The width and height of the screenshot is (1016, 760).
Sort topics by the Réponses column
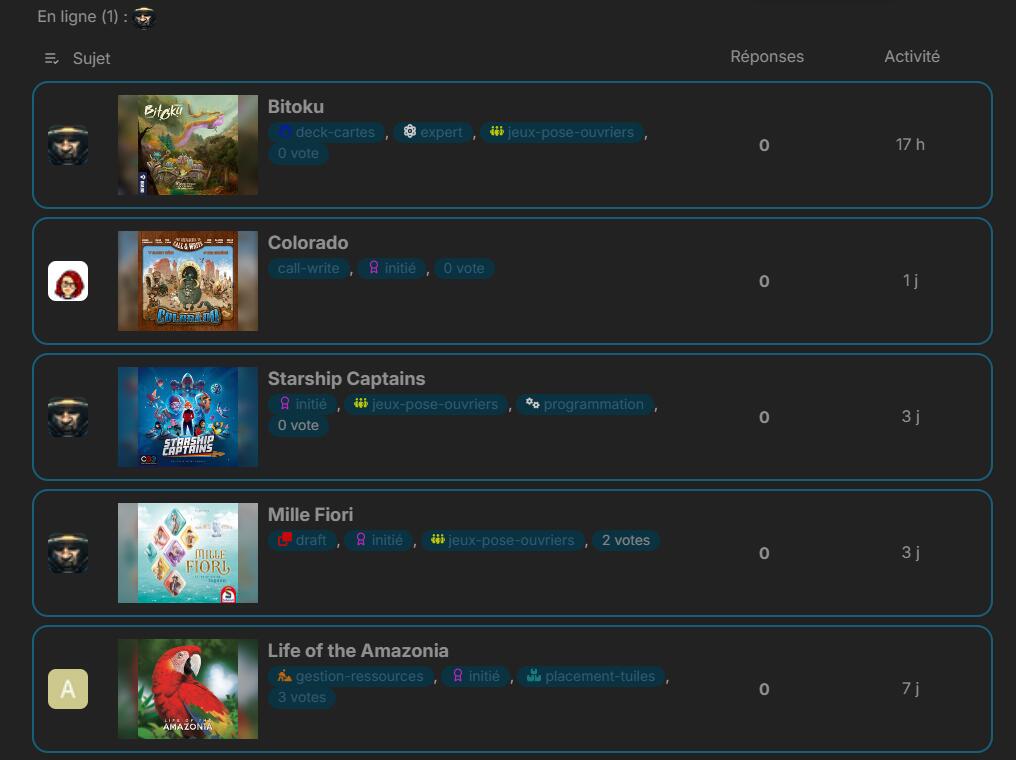(767, 56)
